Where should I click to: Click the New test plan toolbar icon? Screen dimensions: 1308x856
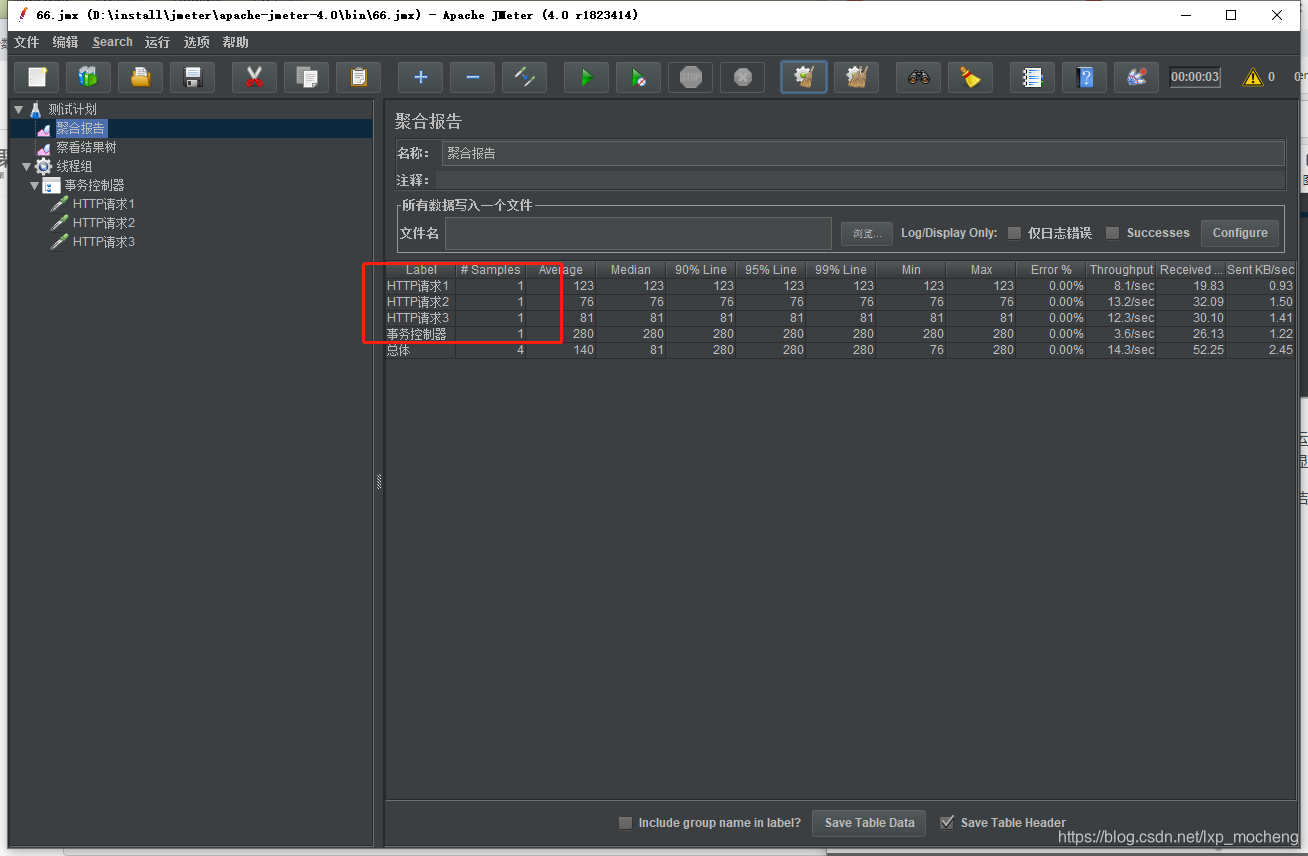(37, 77)
